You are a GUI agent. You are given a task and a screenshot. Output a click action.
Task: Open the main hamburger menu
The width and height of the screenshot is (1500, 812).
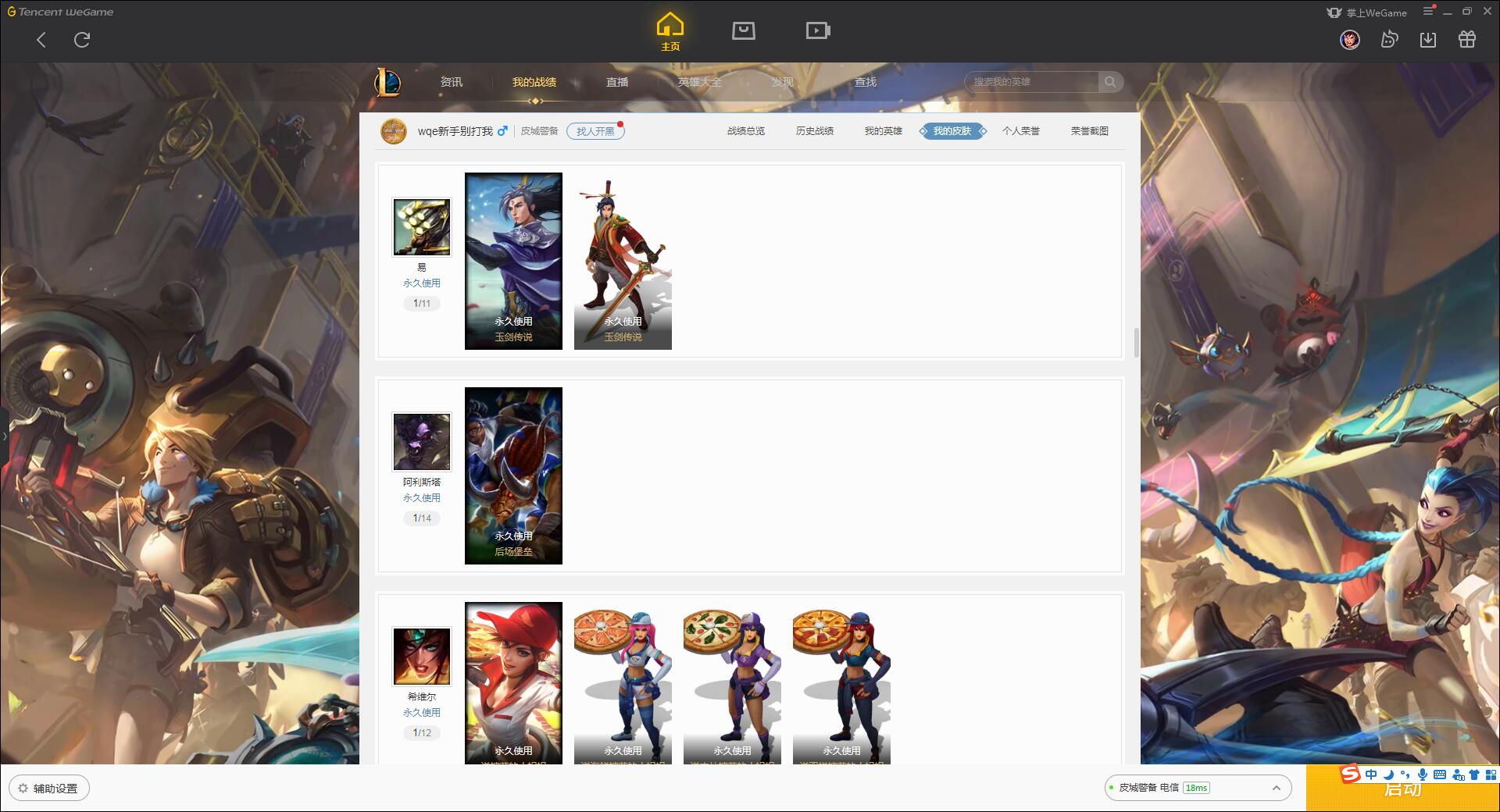(1428, 11)
